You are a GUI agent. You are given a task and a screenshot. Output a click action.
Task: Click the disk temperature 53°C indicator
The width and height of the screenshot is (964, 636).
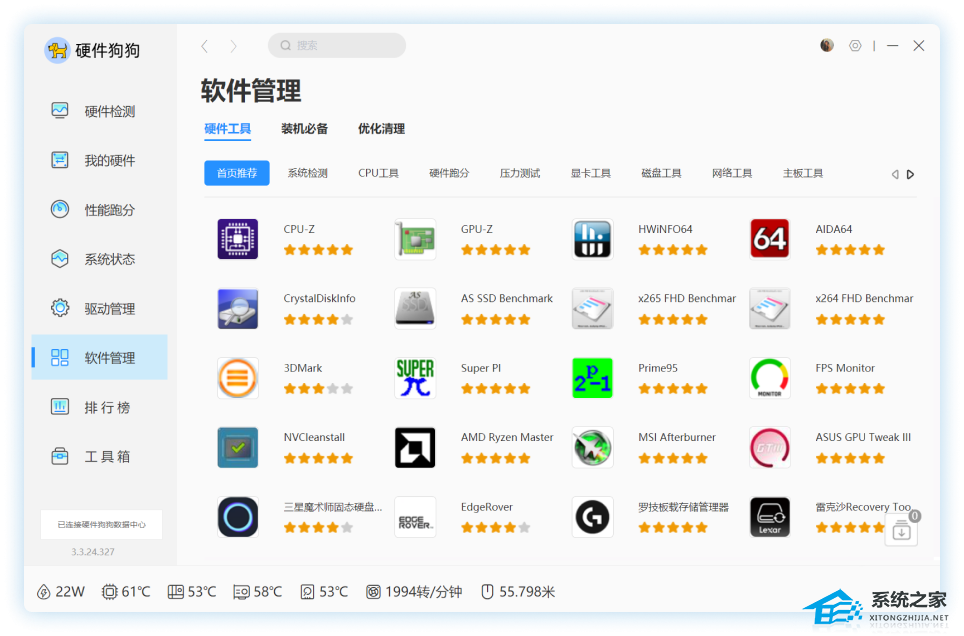coord(324,592)
